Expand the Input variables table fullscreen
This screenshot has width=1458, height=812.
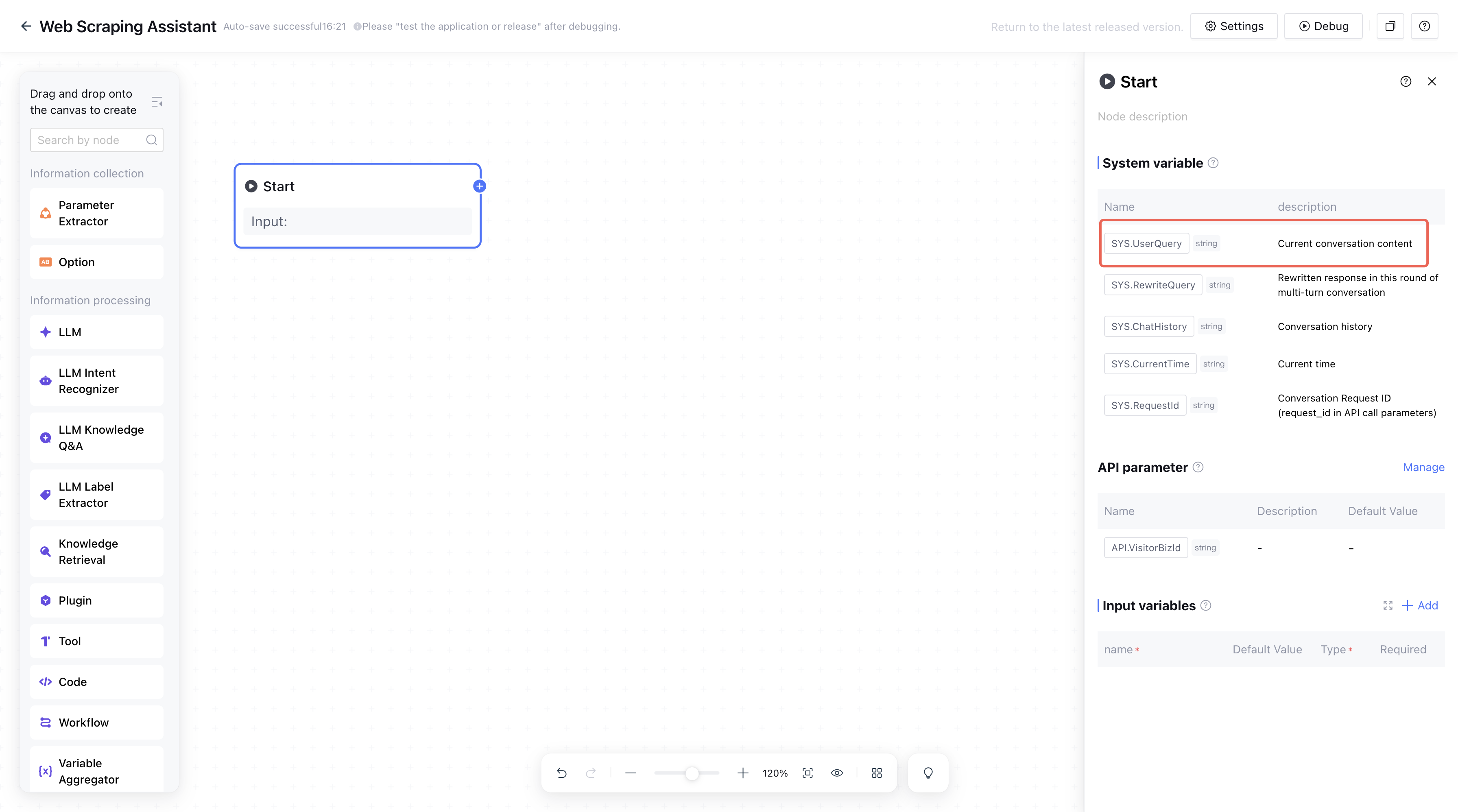[1388, 605]
